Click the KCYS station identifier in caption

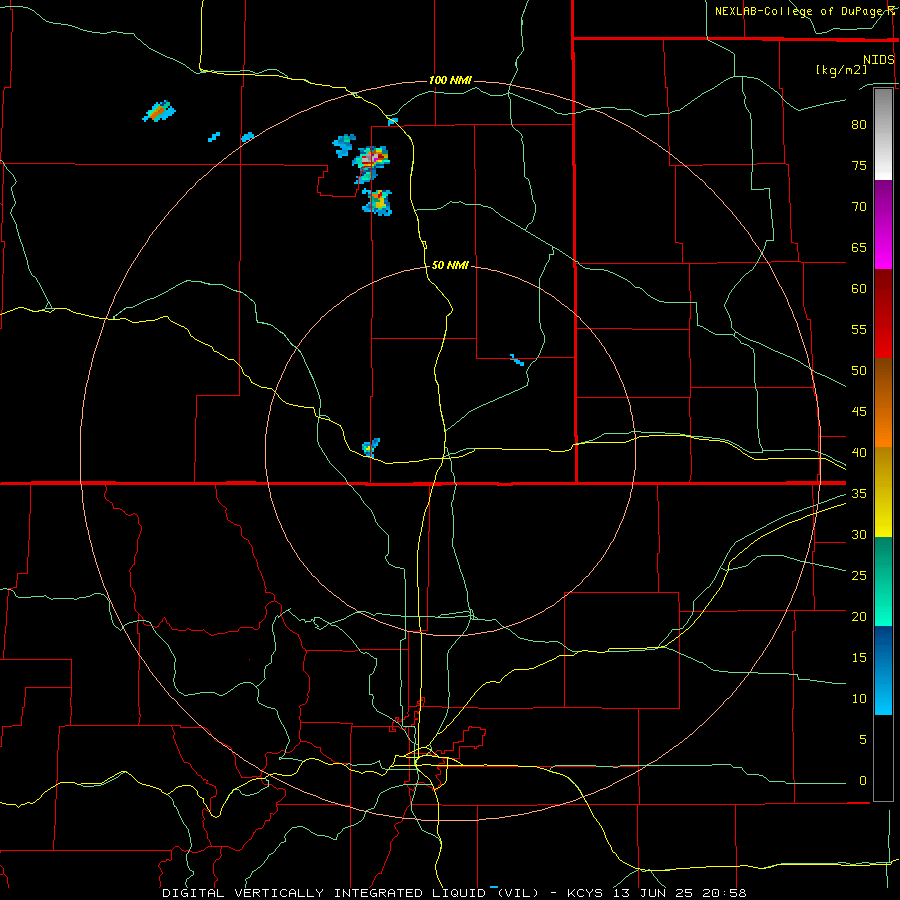click(x=585, y=893)
